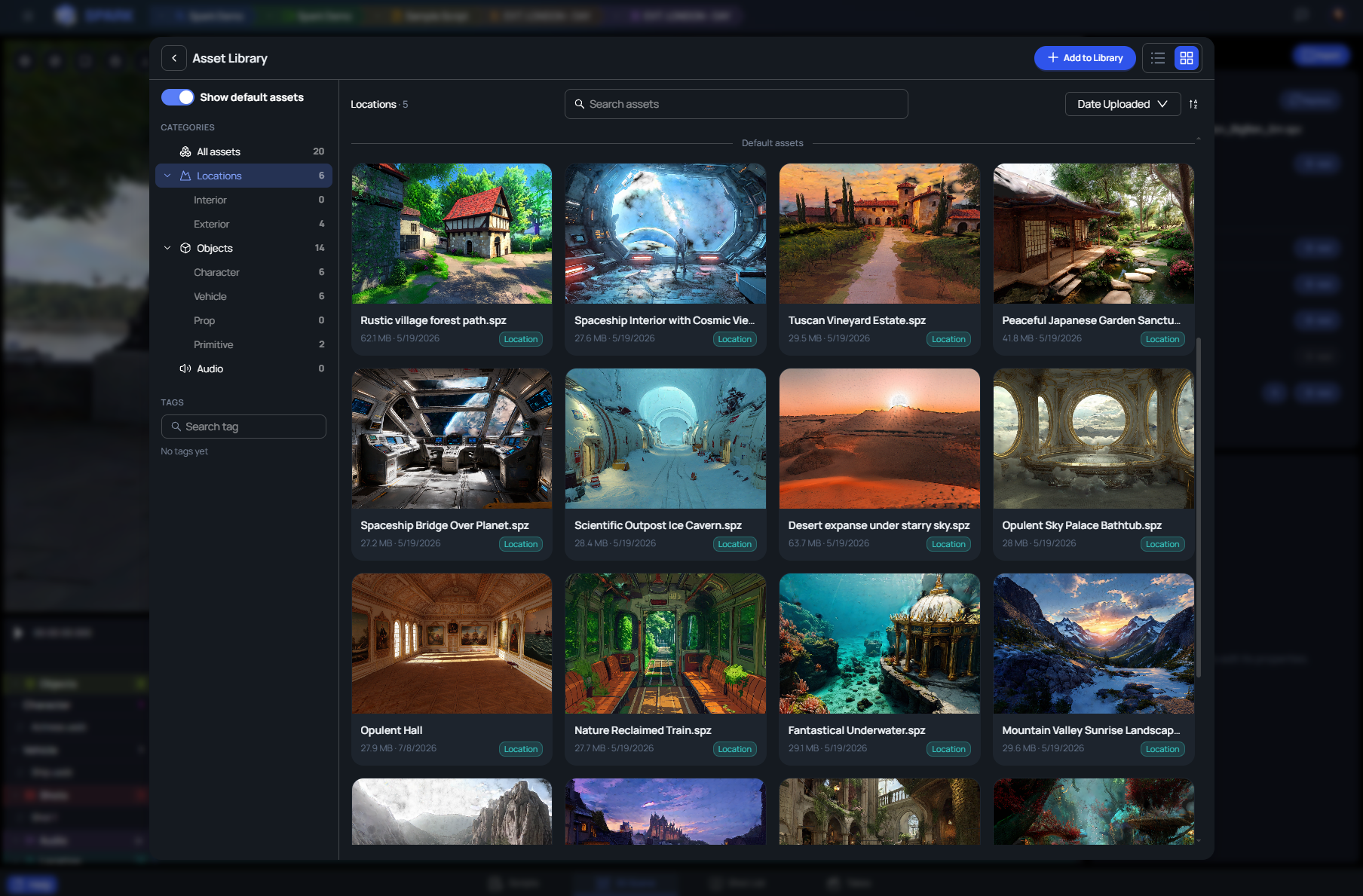Click the asset grid vertical scrollbar
This screenshot has height=896, width=1363.
click(1199, 506)
